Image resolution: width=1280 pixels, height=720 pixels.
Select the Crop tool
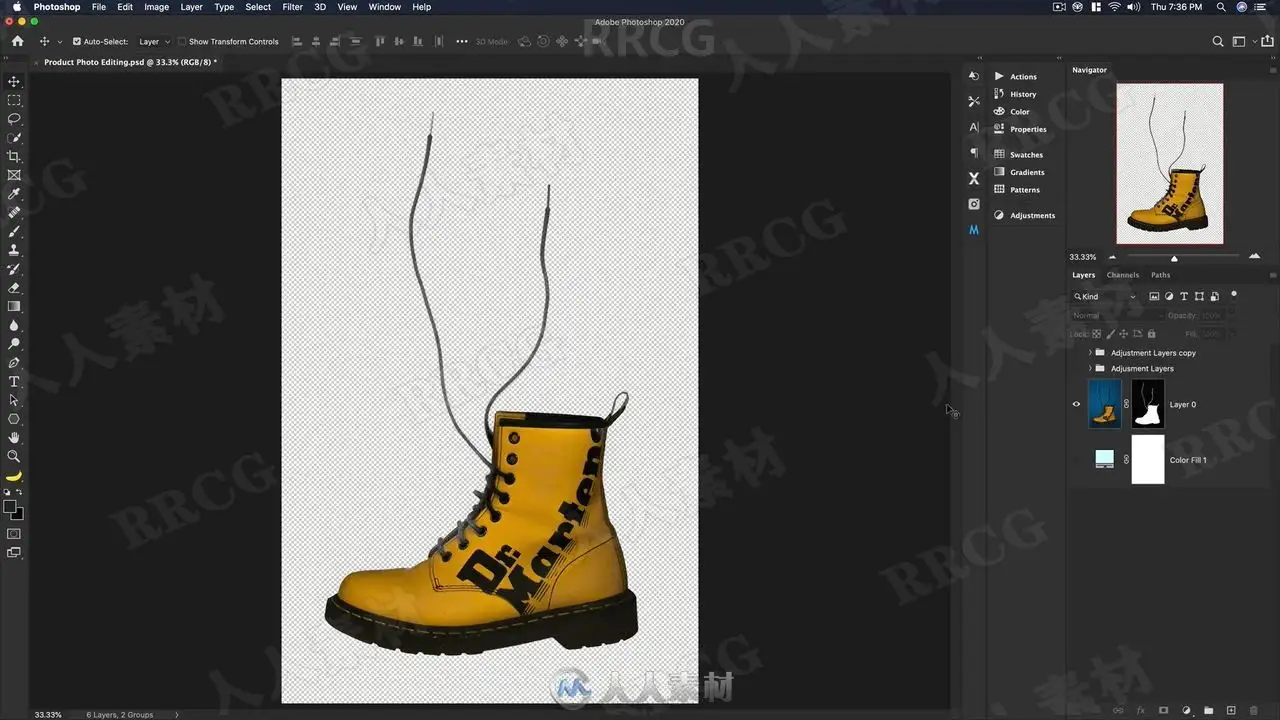[14, 157]
